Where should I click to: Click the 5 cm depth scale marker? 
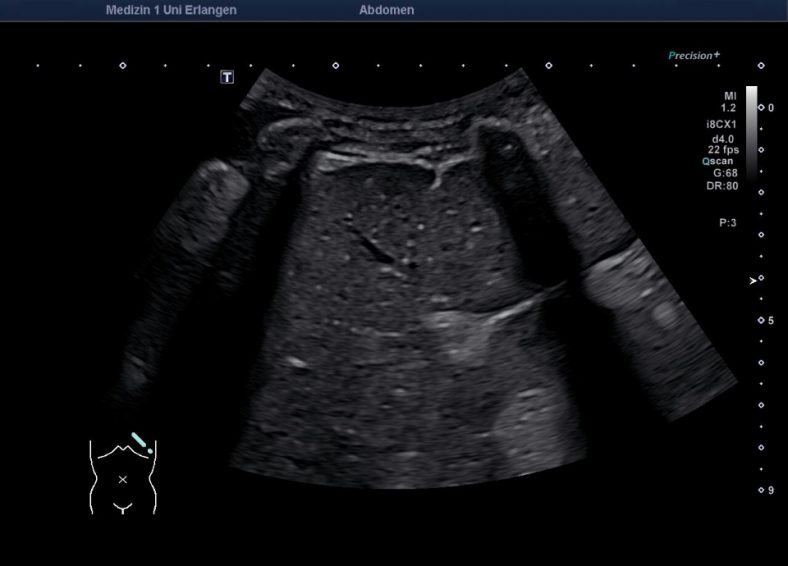click(x=762, y=320)
